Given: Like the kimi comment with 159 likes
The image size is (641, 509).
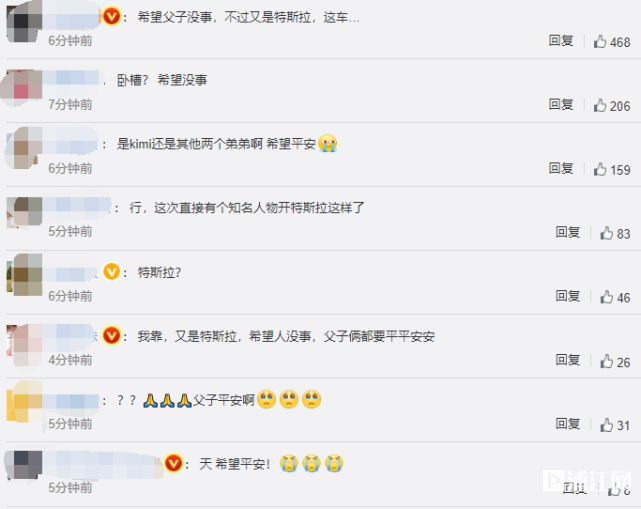Looking at the screenshot, I should [600, 169].
